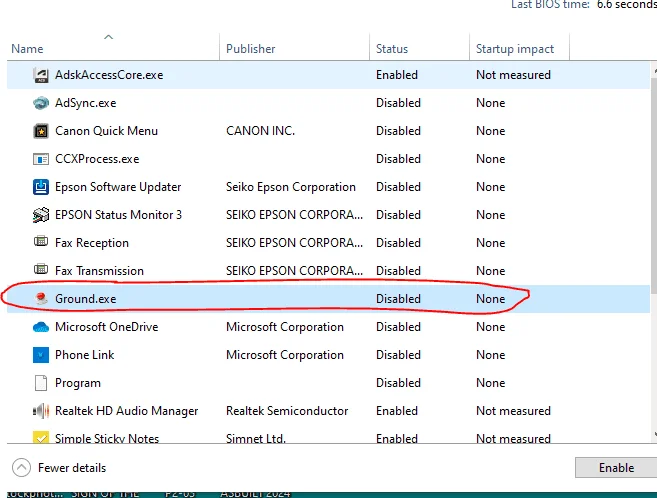The image size is (657, 498).
Task: Click Microsoft Corporation publisher of Phone Link
Action: tap(285, 355)
